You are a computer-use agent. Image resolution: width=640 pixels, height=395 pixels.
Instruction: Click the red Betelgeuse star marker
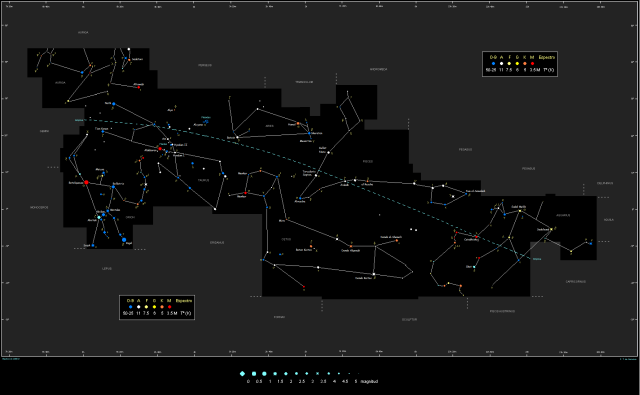click(86, 182)
